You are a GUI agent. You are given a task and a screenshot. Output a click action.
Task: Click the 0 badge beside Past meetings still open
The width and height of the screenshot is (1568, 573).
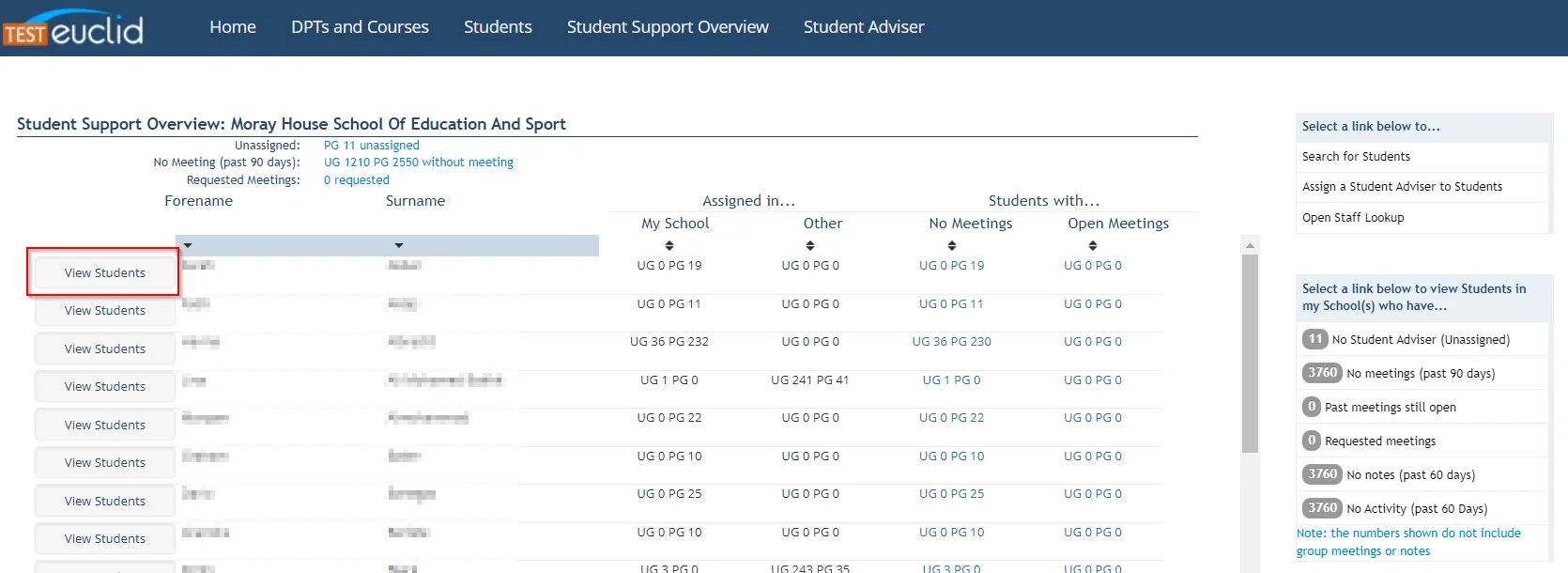1312,407
